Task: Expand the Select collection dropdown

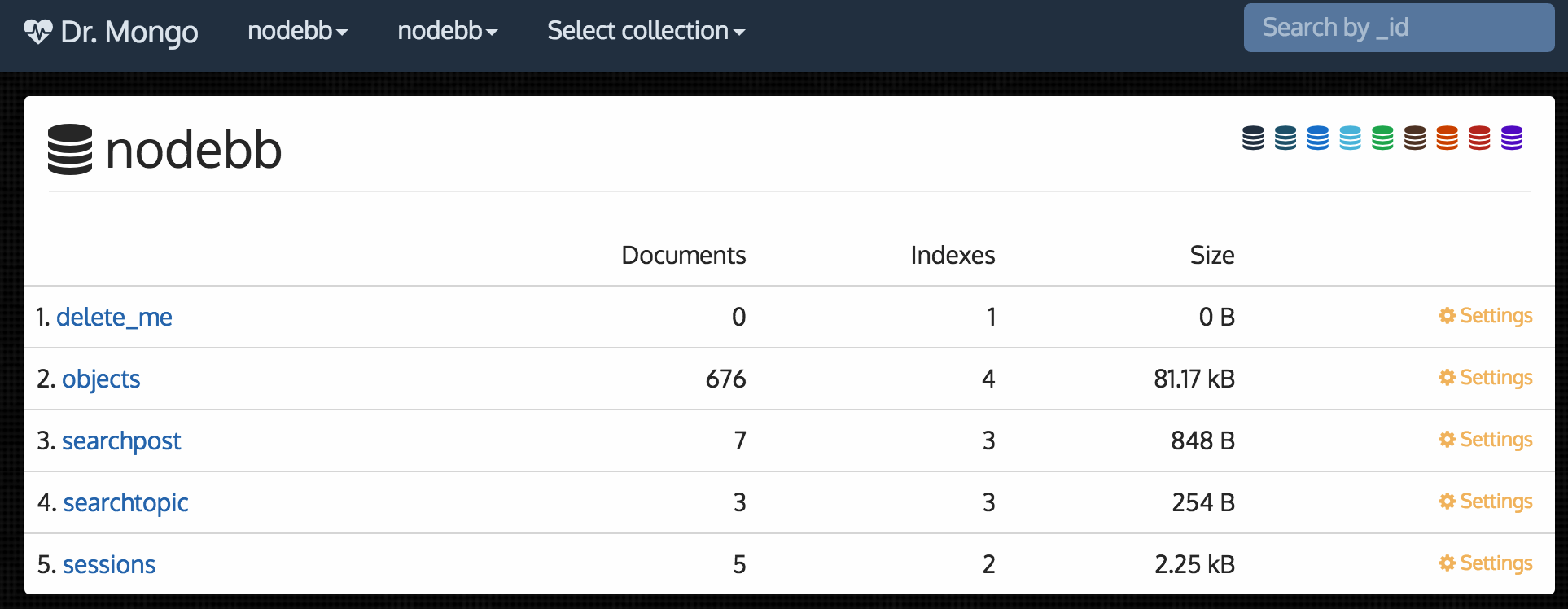Action: [x=646, y=31]
